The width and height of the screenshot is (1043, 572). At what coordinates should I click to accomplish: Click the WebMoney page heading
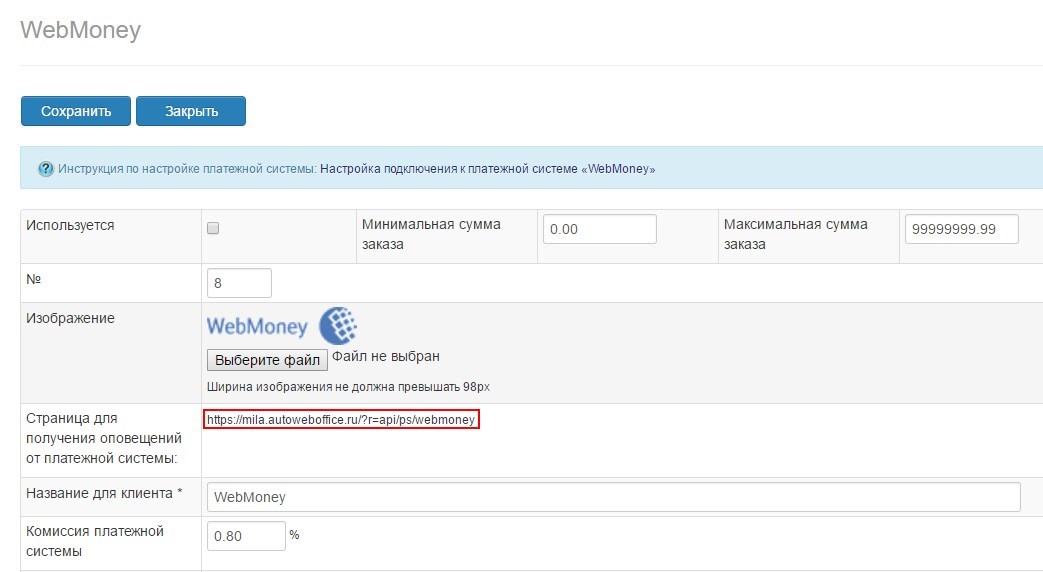pyautogui.click(x=80, y=30)
